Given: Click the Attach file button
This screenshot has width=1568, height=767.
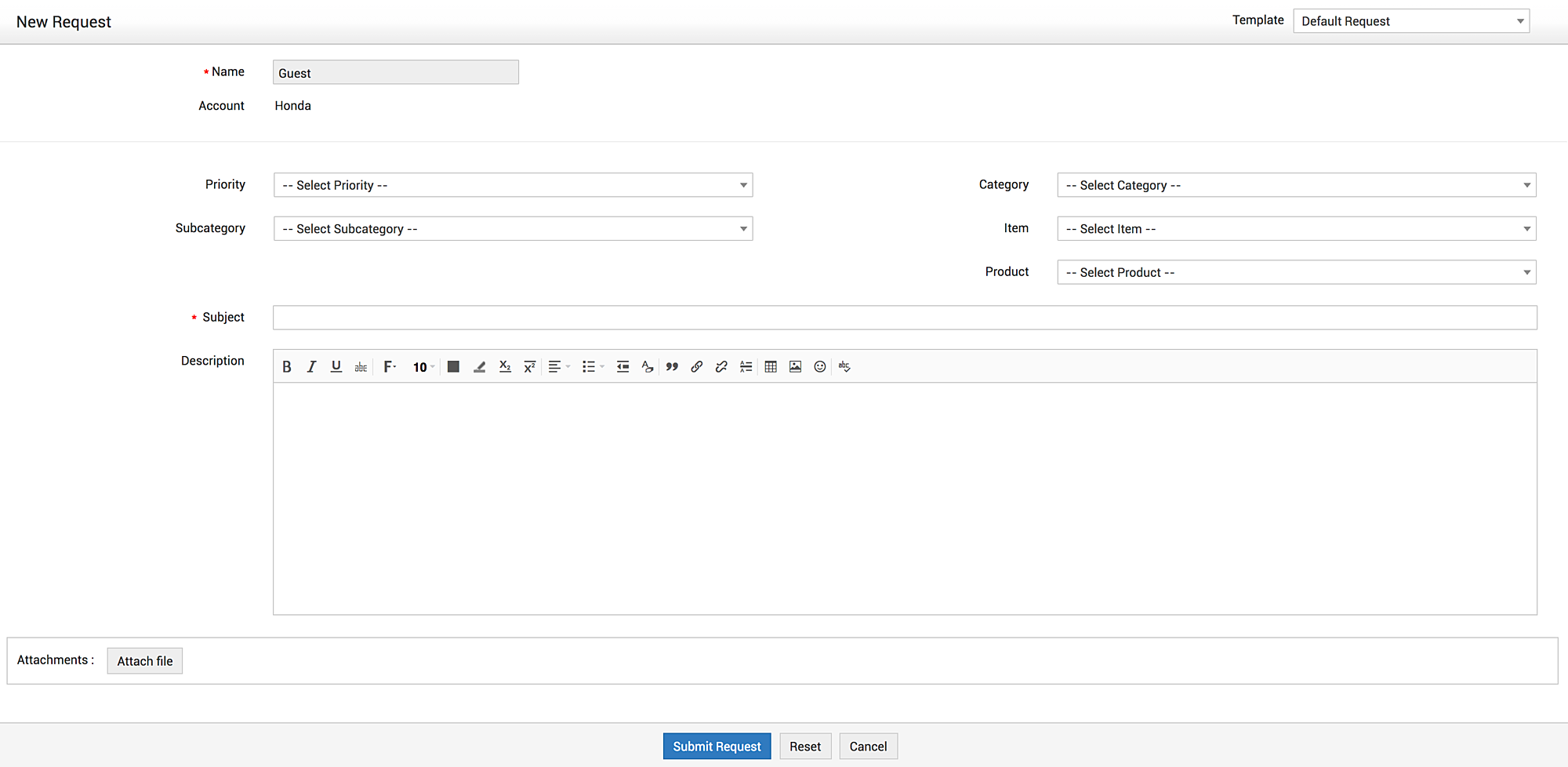Looking at the screenshot, I should coord(145,661).
